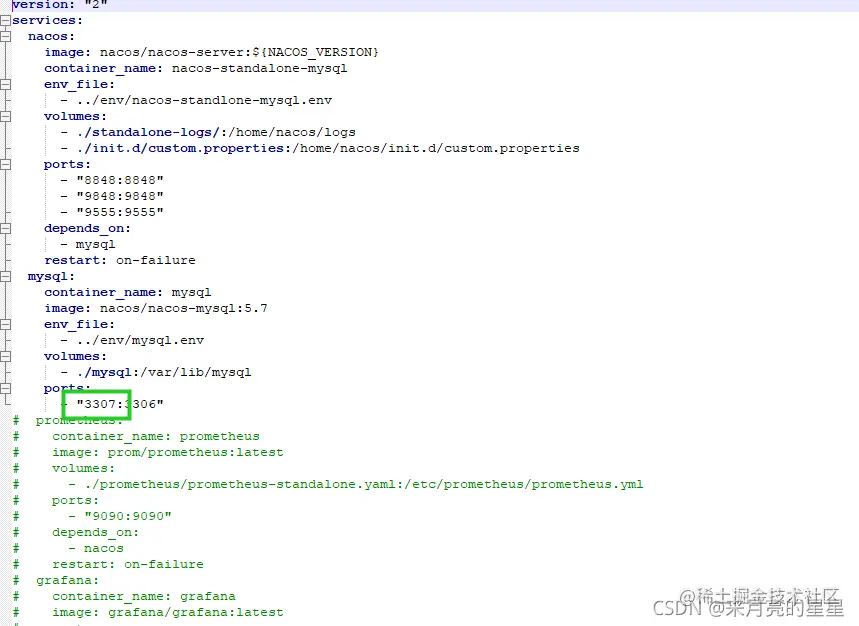Click the 'nacos:' service key text
859x626 pixels.
pos(51,36)
